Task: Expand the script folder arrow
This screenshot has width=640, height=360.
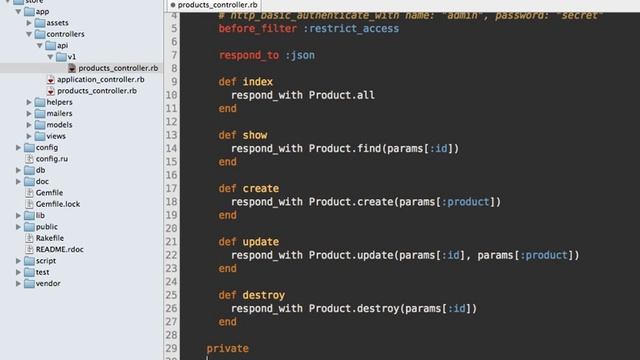Action: point(18,261)
